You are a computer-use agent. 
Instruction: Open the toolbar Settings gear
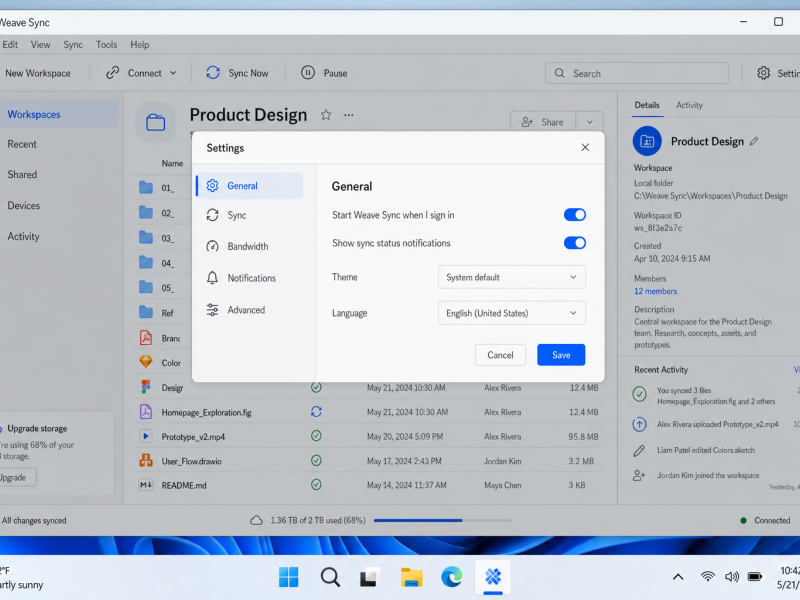(763, 73)
